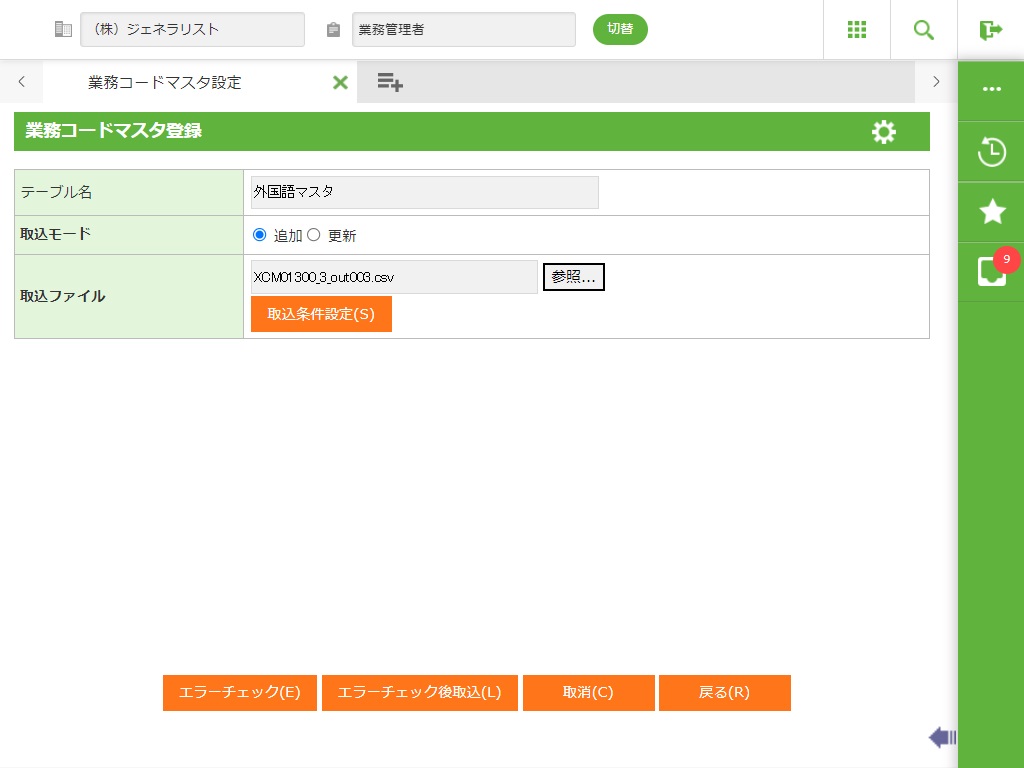Click the add-tab list plus icon
This screenshot has height=768, width=1024.
pos(390,82)
